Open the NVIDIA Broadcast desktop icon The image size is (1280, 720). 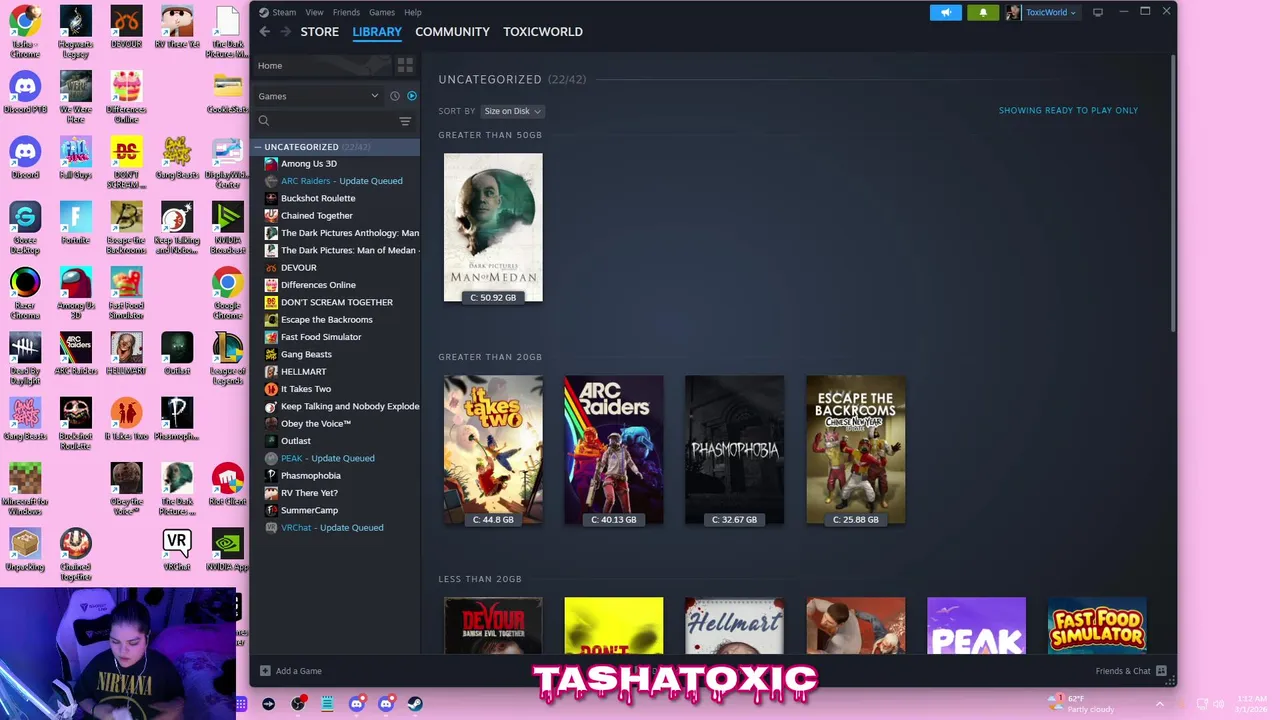tap(227, 228)
